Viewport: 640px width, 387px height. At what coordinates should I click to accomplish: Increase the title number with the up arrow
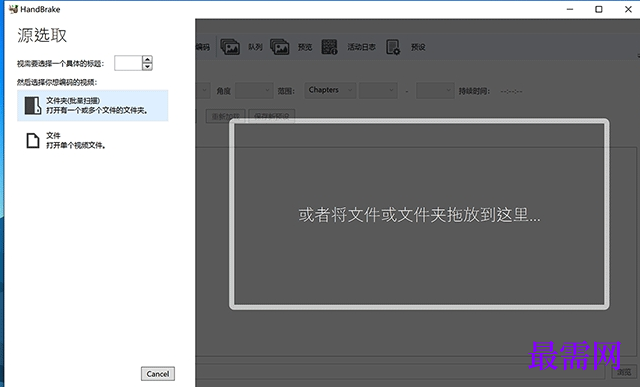tap(147, 60)
